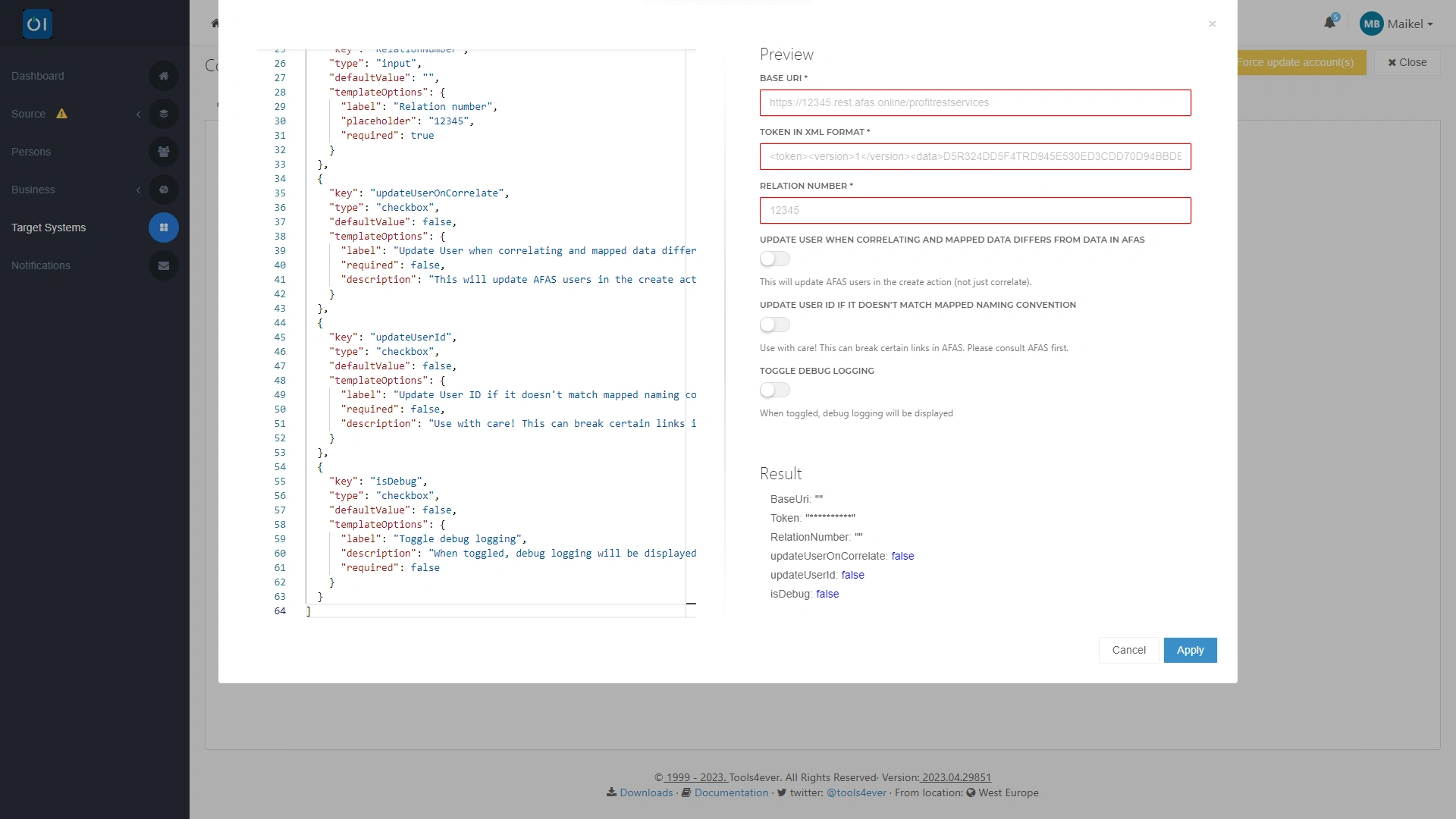Open Dashboard home icon in sidebar
This screenshot has width=1456, height=819.
point(164,76)
